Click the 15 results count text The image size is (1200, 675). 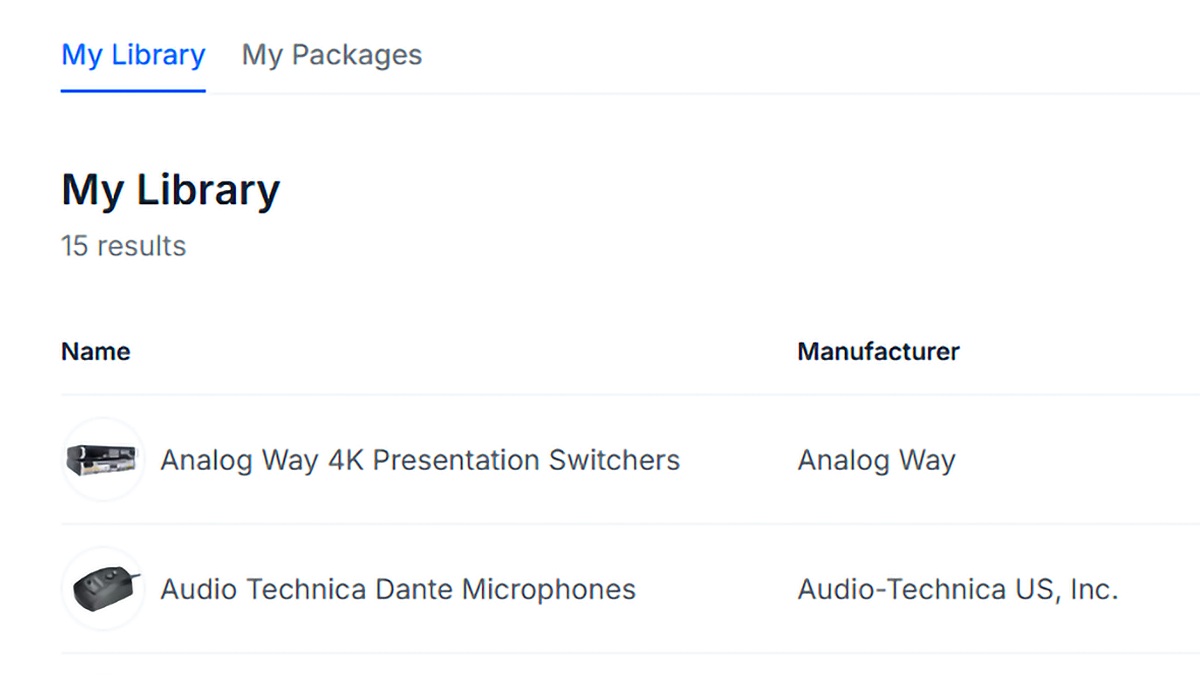(x=123, y=246)
